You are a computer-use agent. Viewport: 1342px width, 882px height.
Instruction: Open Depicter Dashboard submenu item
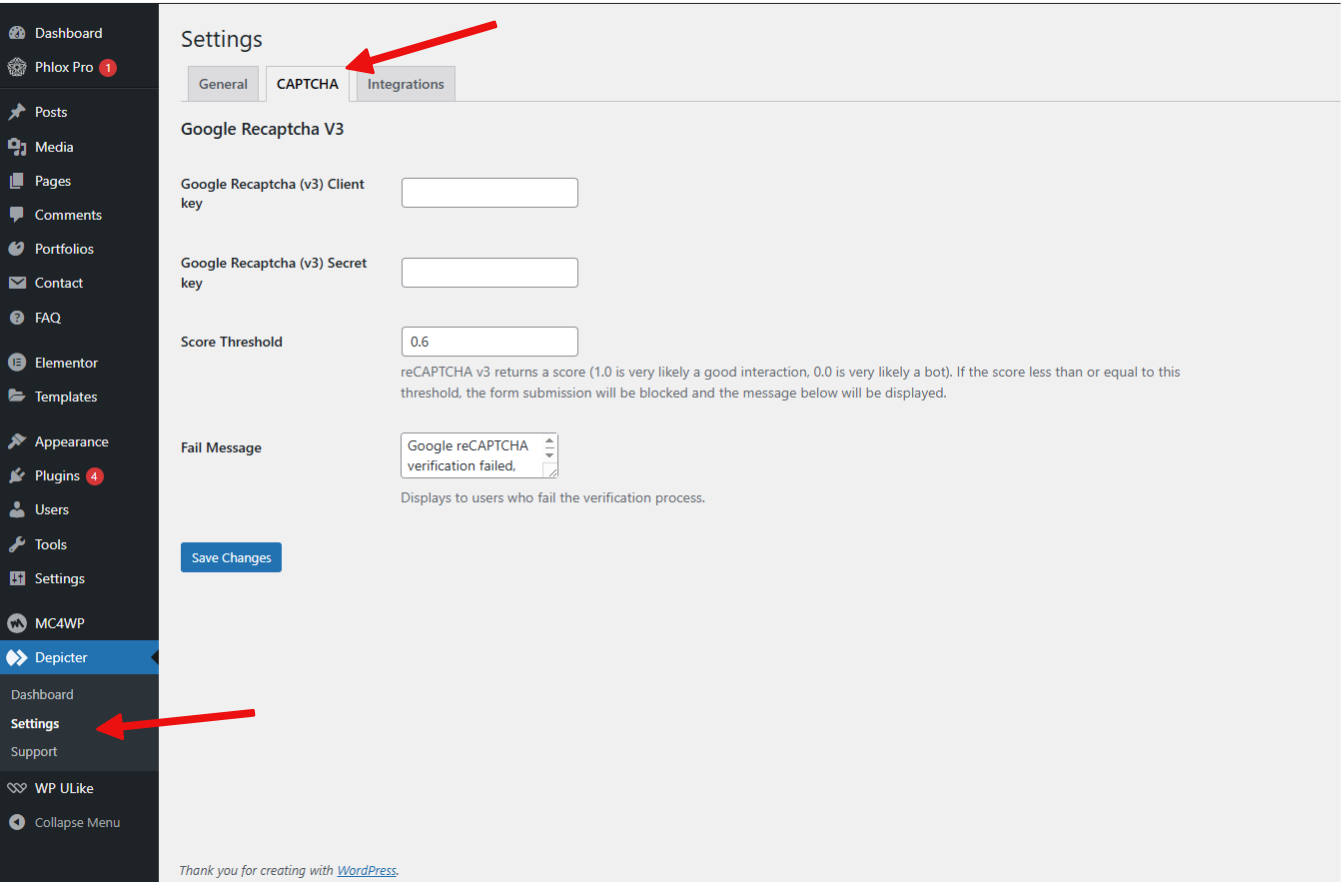(42, 694)
